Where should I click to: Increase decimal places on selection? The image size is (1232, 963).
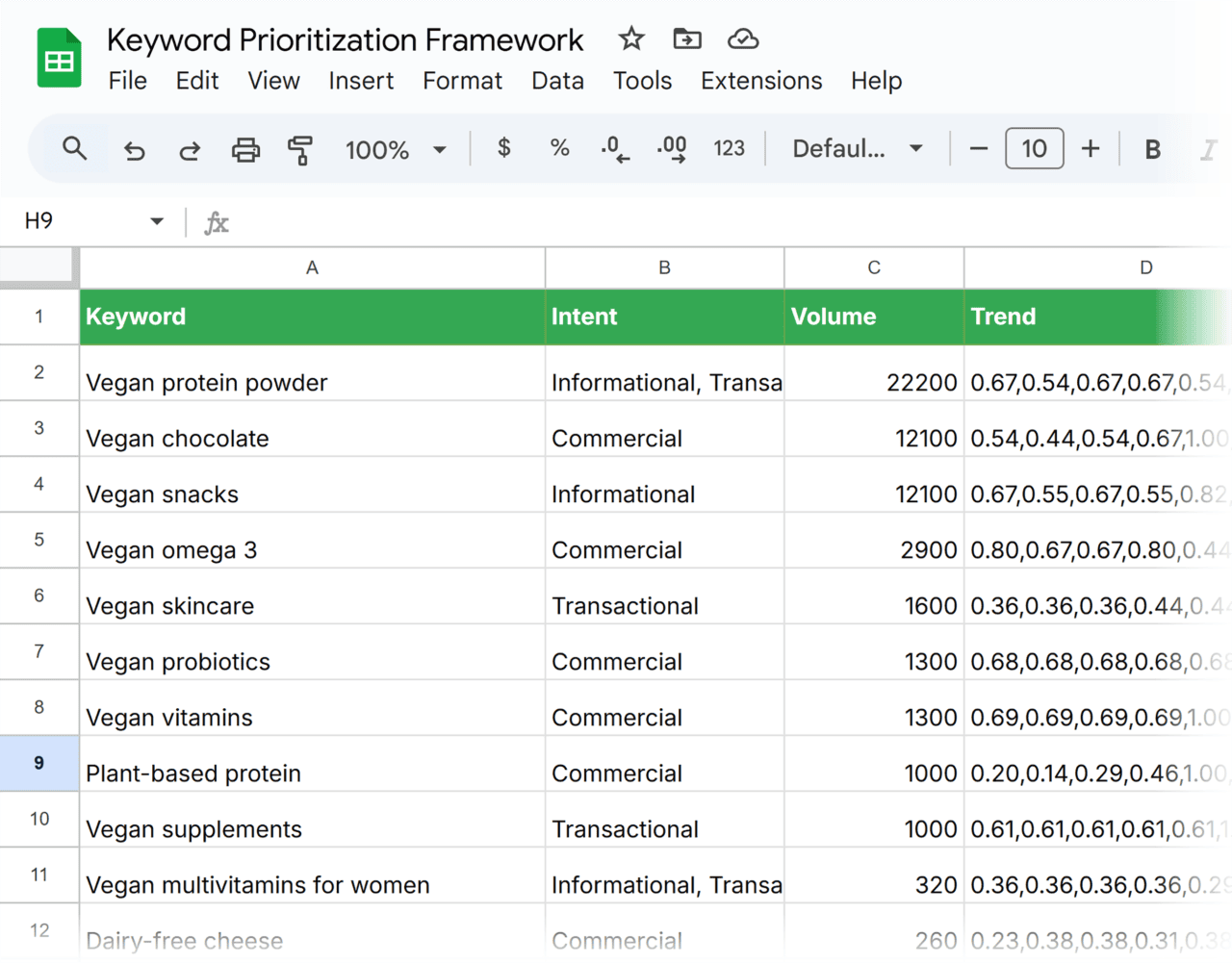tap(671, 149)
